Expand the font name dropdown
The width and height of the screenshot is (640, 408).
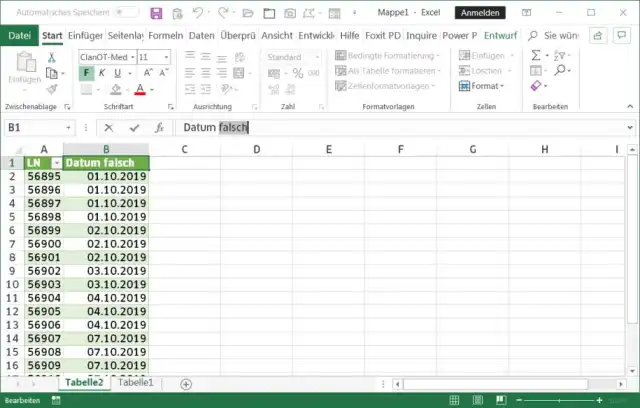coord(130,57)
